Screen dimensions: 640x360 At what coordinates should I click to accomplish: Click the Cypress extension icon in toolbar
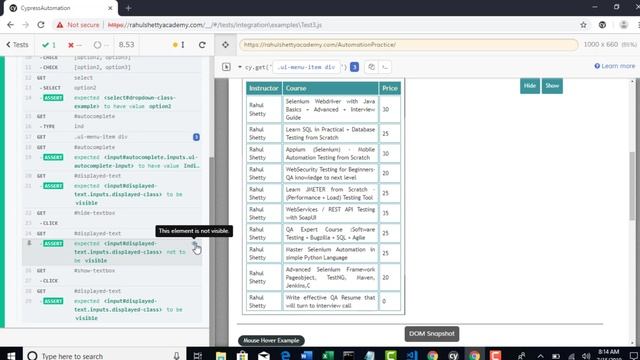click(602, 25)
